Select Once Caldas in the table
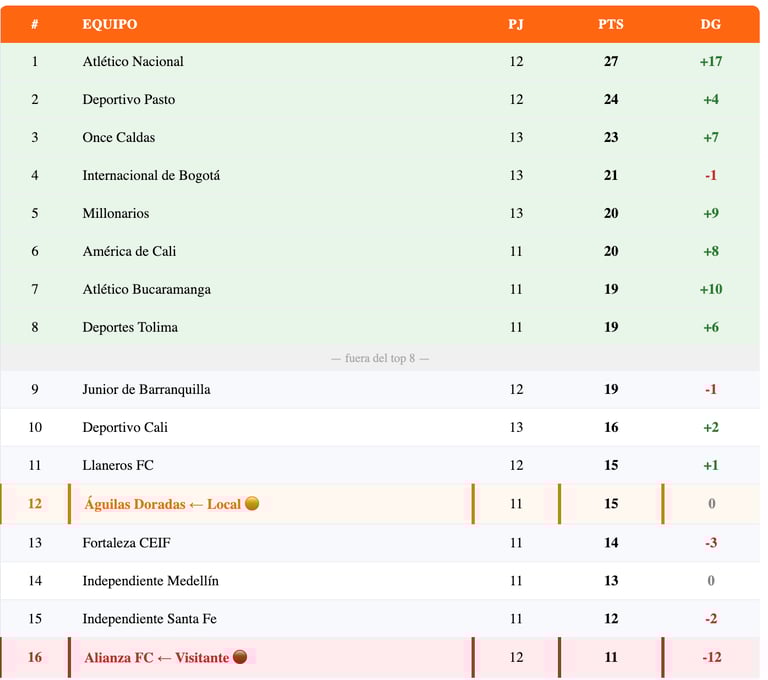Screen dimensions: 768x680 point(119,137)
